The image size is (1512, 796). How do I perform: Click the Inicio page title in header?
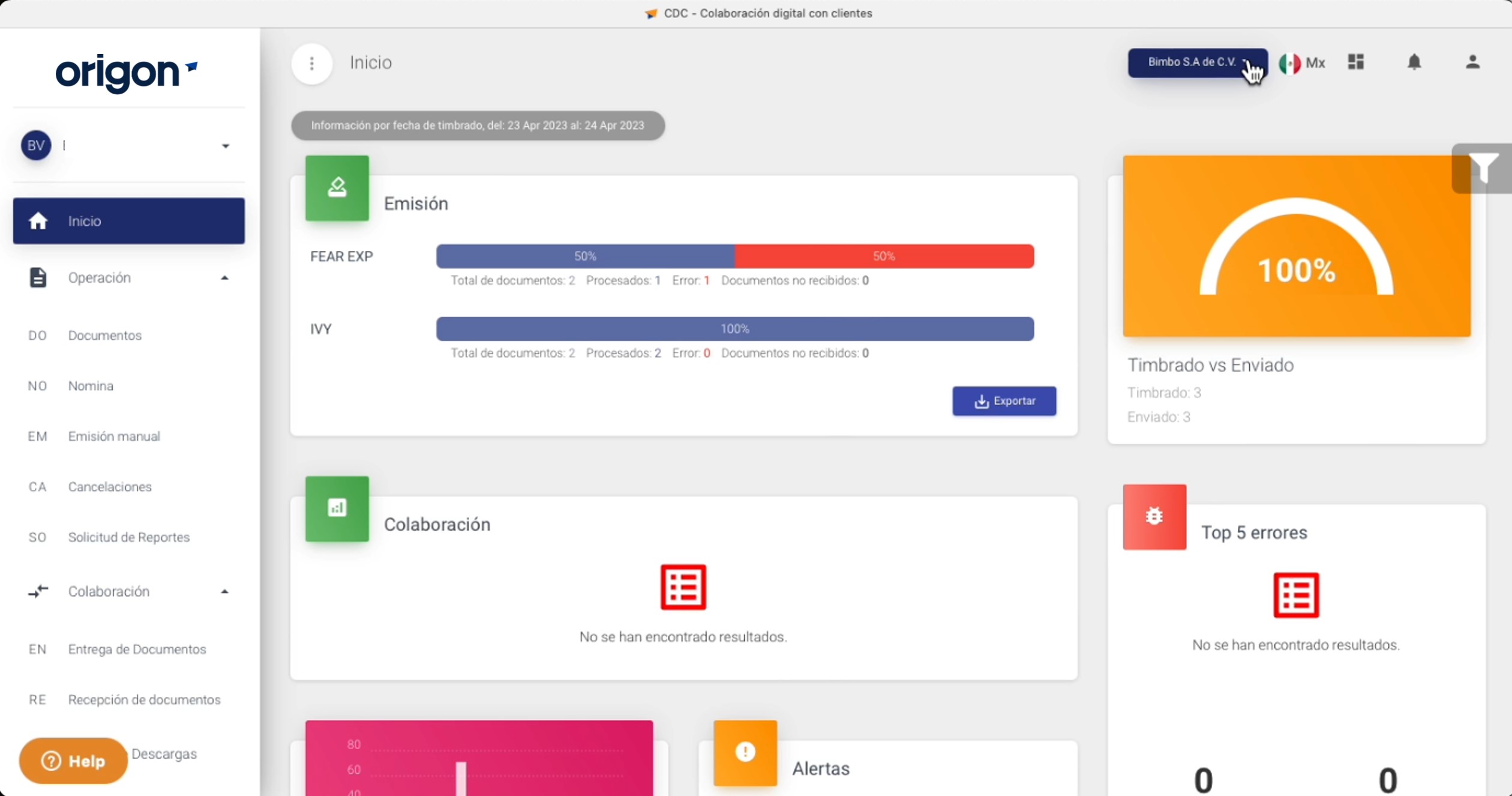click(x=371, y=62)
